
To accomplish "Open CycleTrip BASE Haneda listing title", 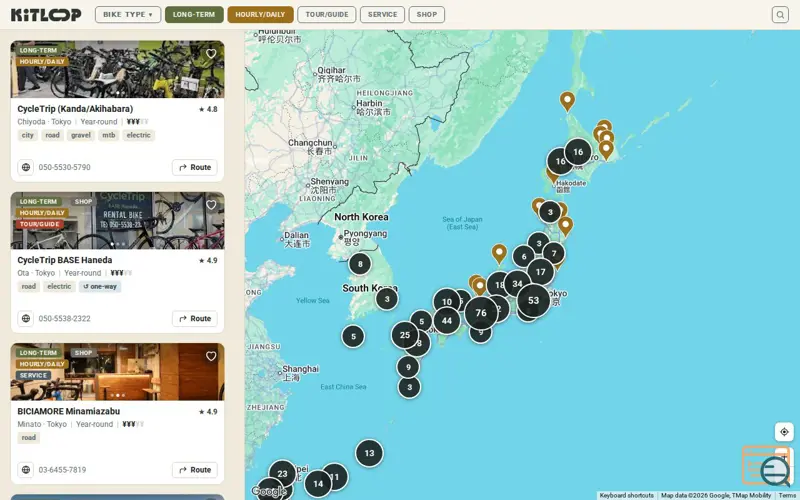I will tap(65, 260).
